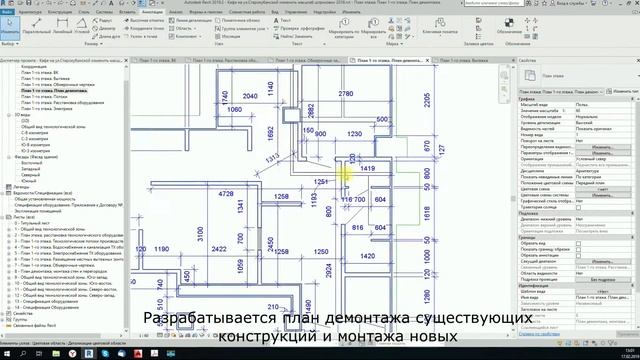Screen dimensions: 640x360
Task: Click the Apply button in Properties
Action: point(627,334)
